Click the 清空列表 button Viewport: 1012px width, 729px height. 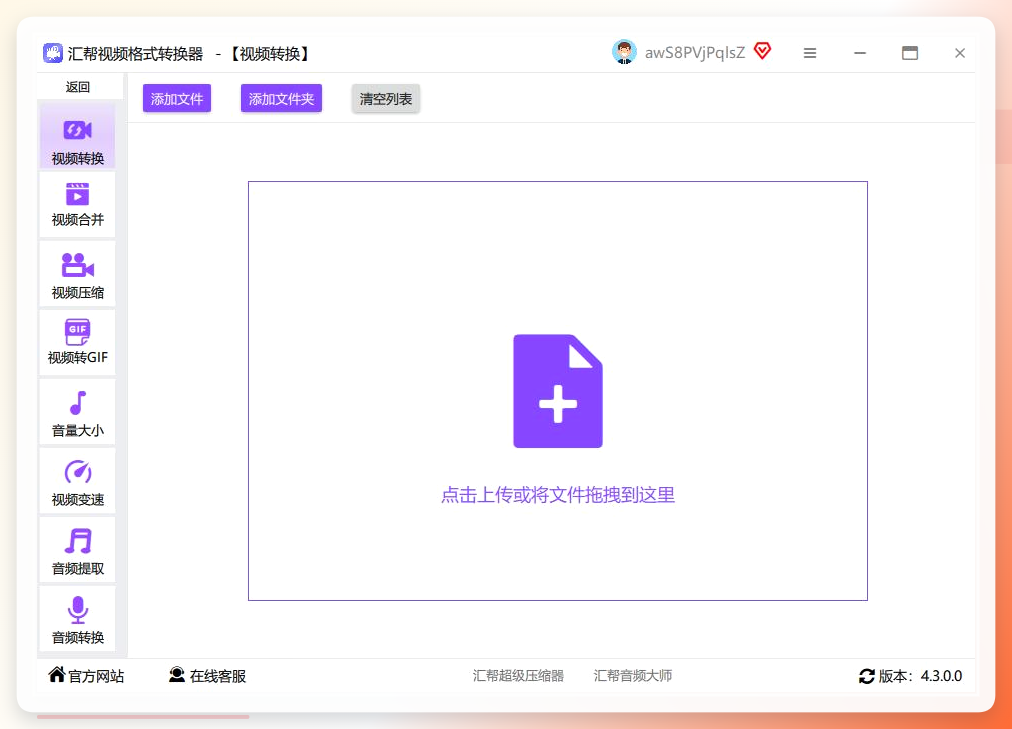(x=386, y=99)
